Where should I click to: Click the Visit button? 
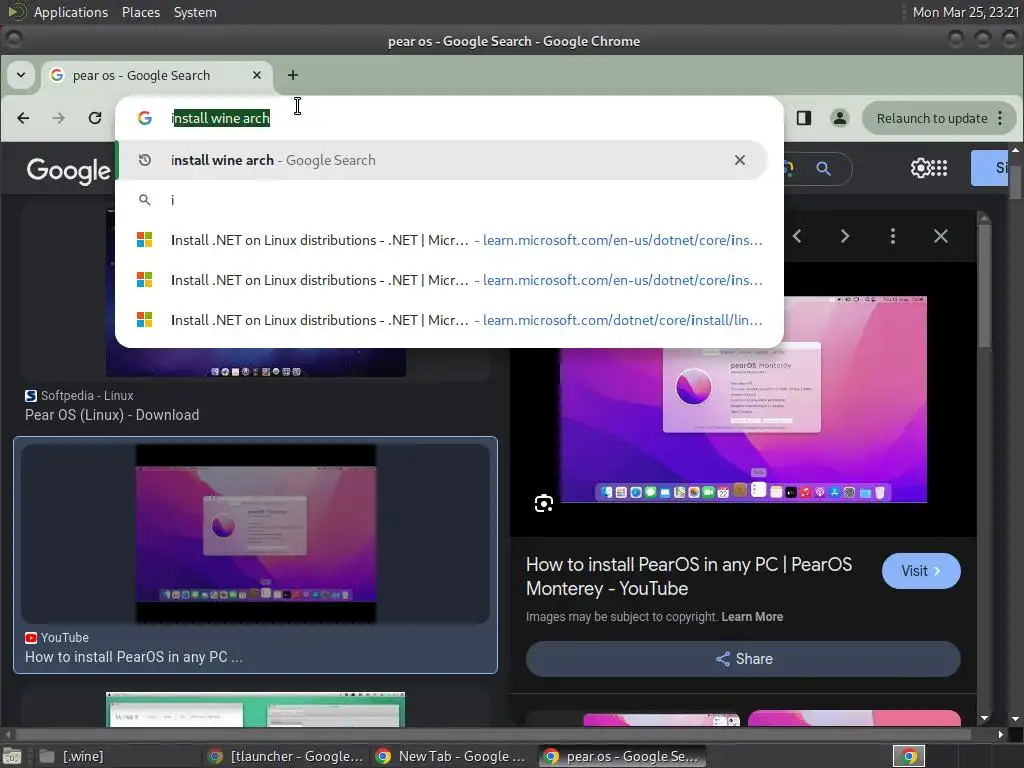pyautogui.click(x=921, y=571)
